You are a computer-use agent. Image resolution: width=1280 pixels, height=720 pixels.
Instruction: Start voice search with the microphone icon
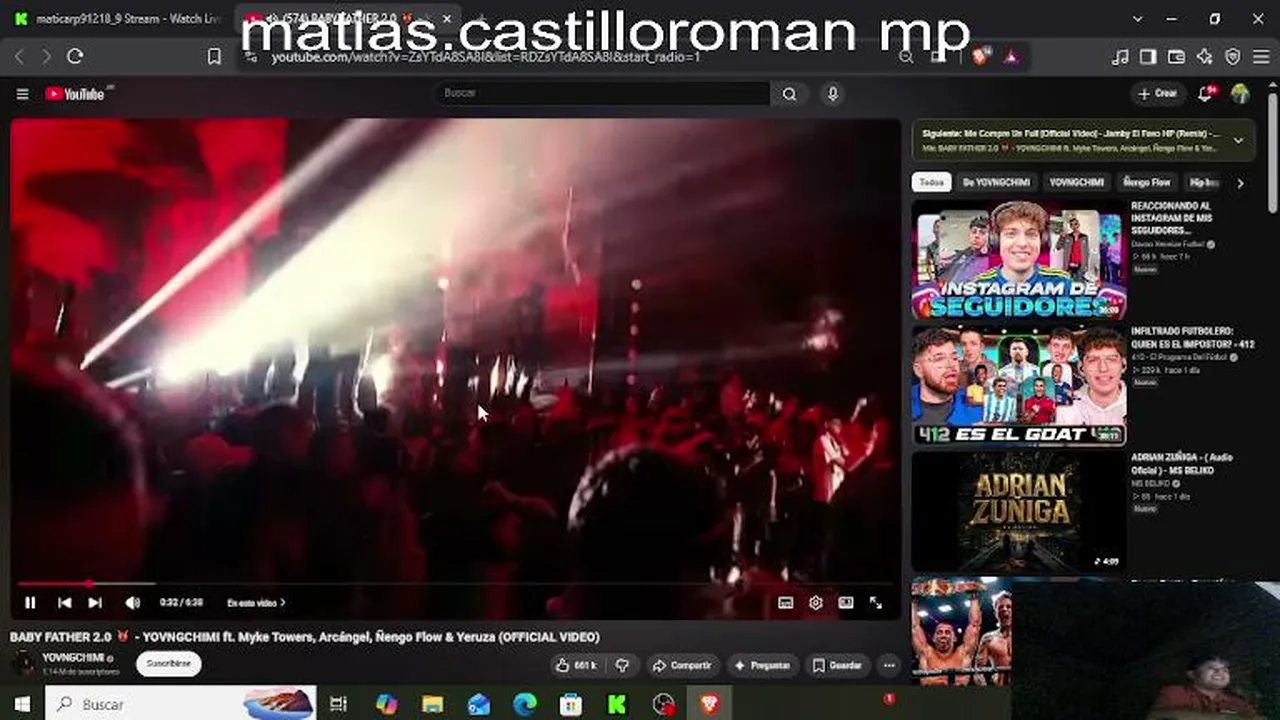832,94
